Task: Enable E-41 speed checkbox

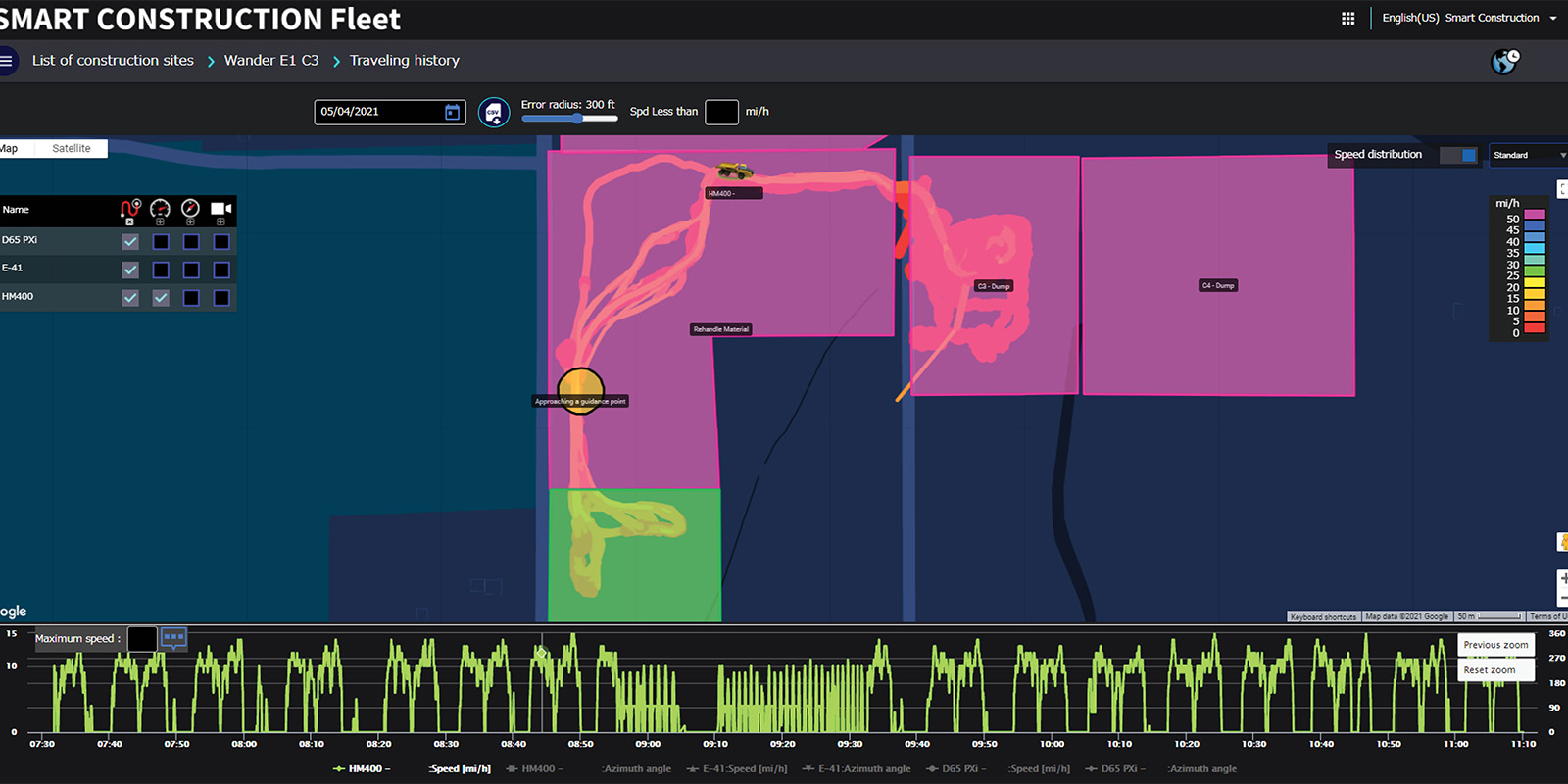Action: tap(161, 269)
